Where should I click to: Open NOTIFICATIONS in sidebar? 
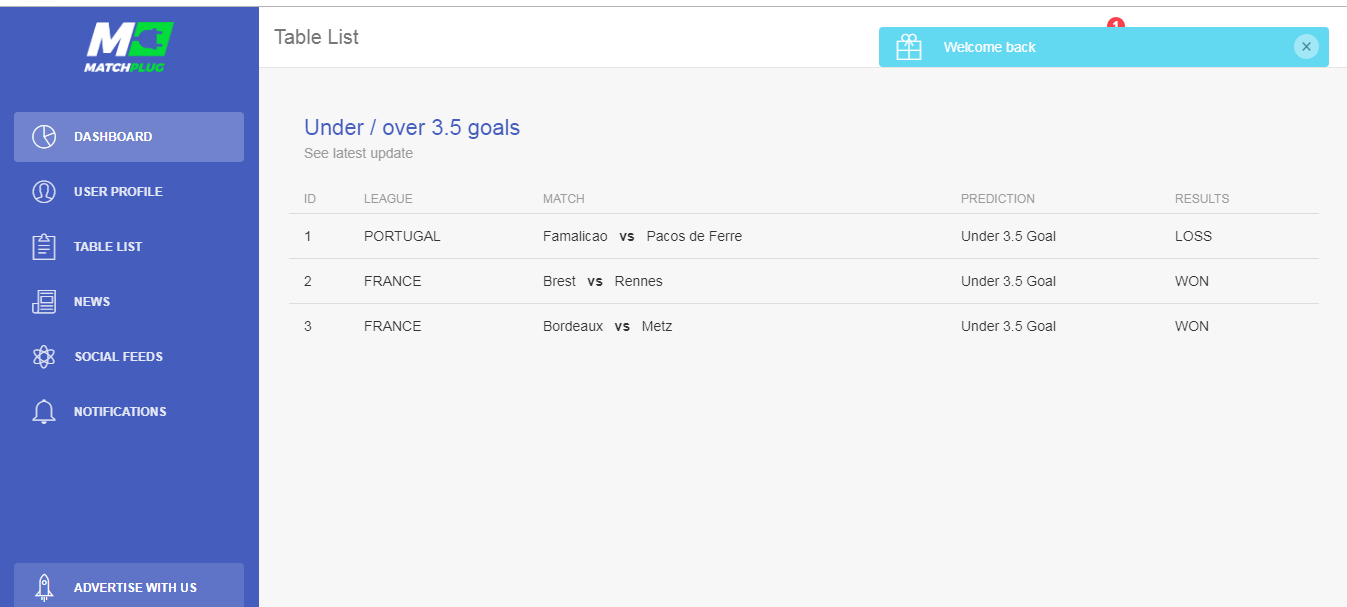pos(129,412)
